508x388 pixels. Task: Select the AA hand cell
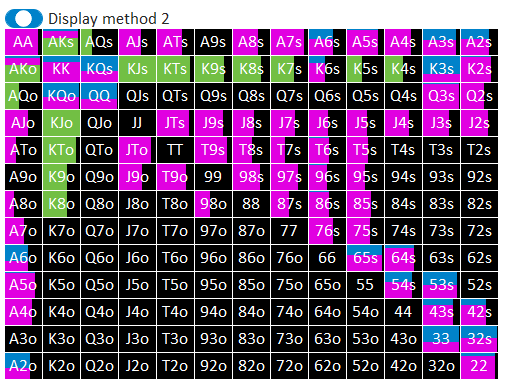click(x=23, y=42)
